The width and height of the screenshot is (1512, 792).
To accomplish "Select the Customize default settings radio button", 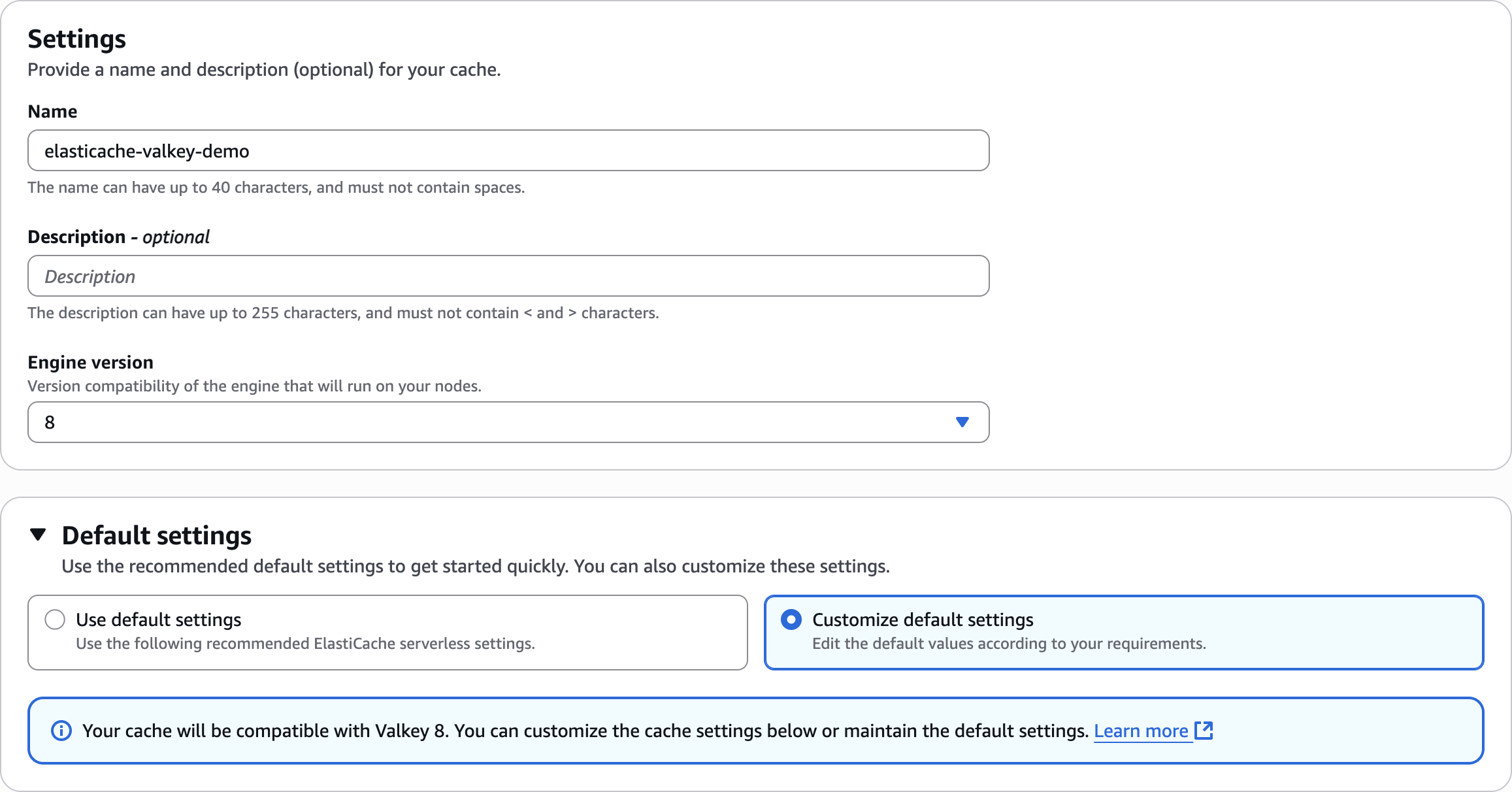I will point(791,619).
